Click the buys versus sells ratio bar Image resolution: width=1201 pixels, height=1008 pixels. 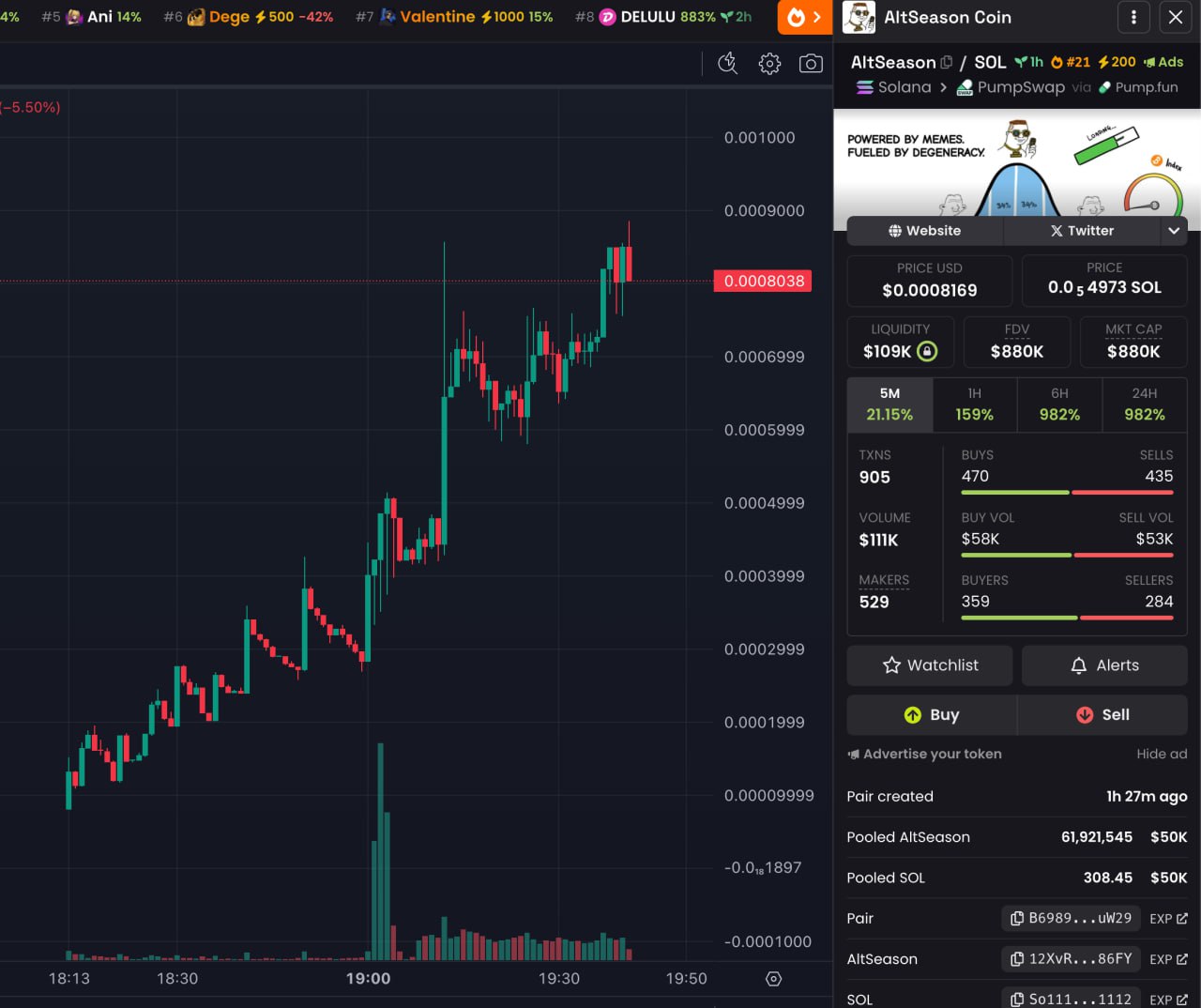coord(1067,492)
